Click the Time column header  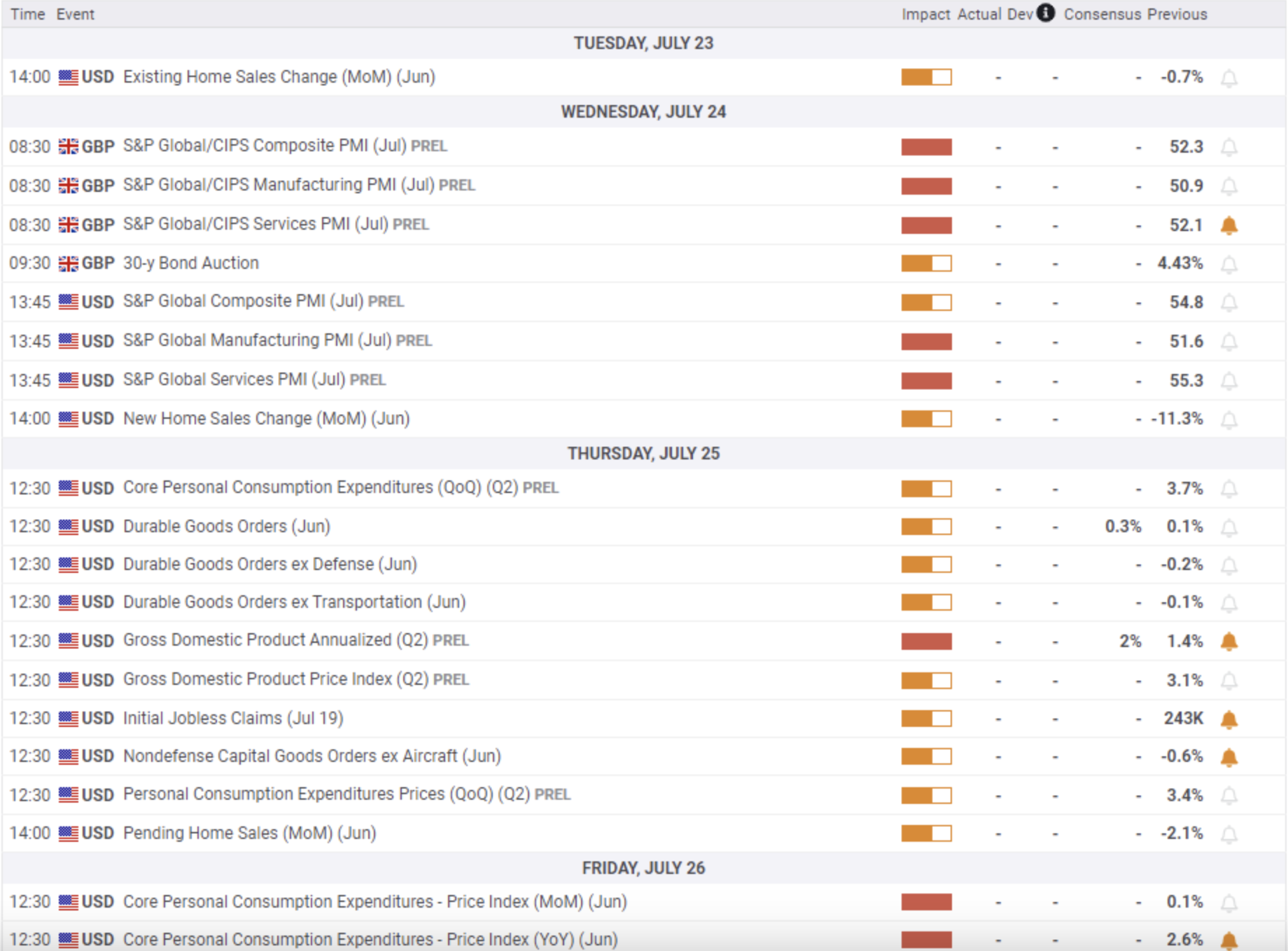[28, 14]
